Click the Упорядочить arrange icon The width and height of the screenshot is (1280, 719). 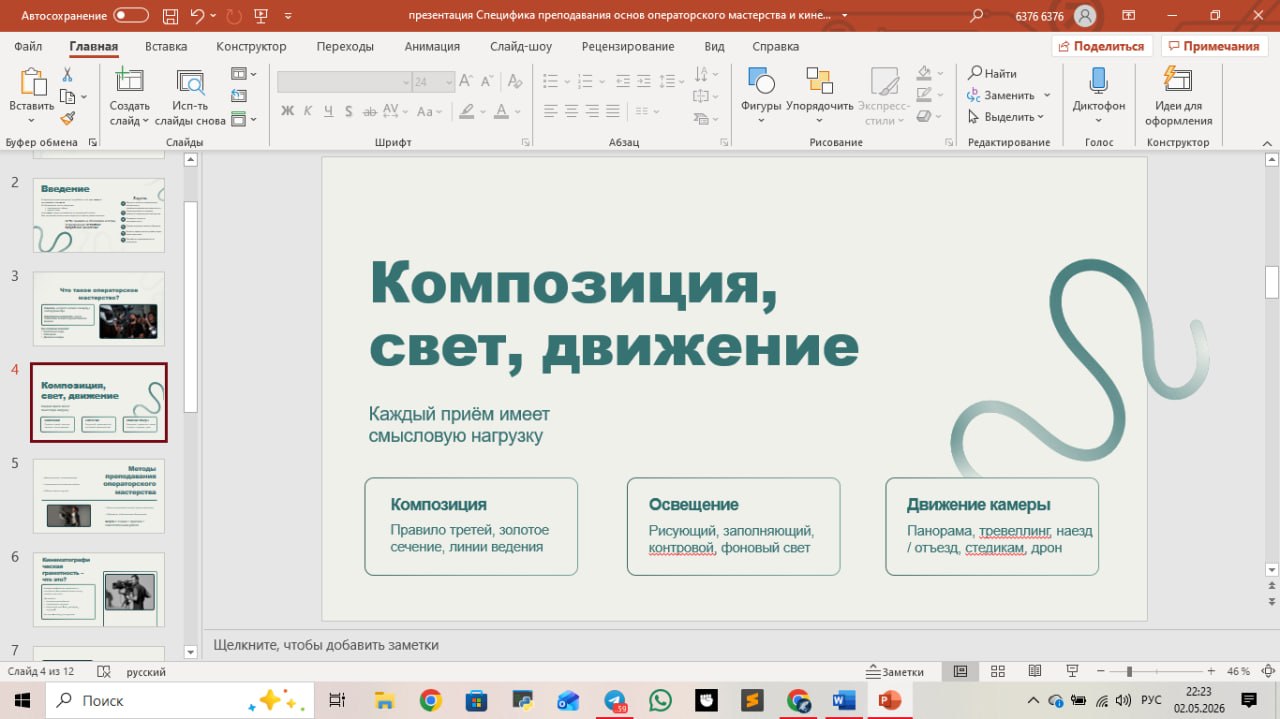tap(819, 82)
